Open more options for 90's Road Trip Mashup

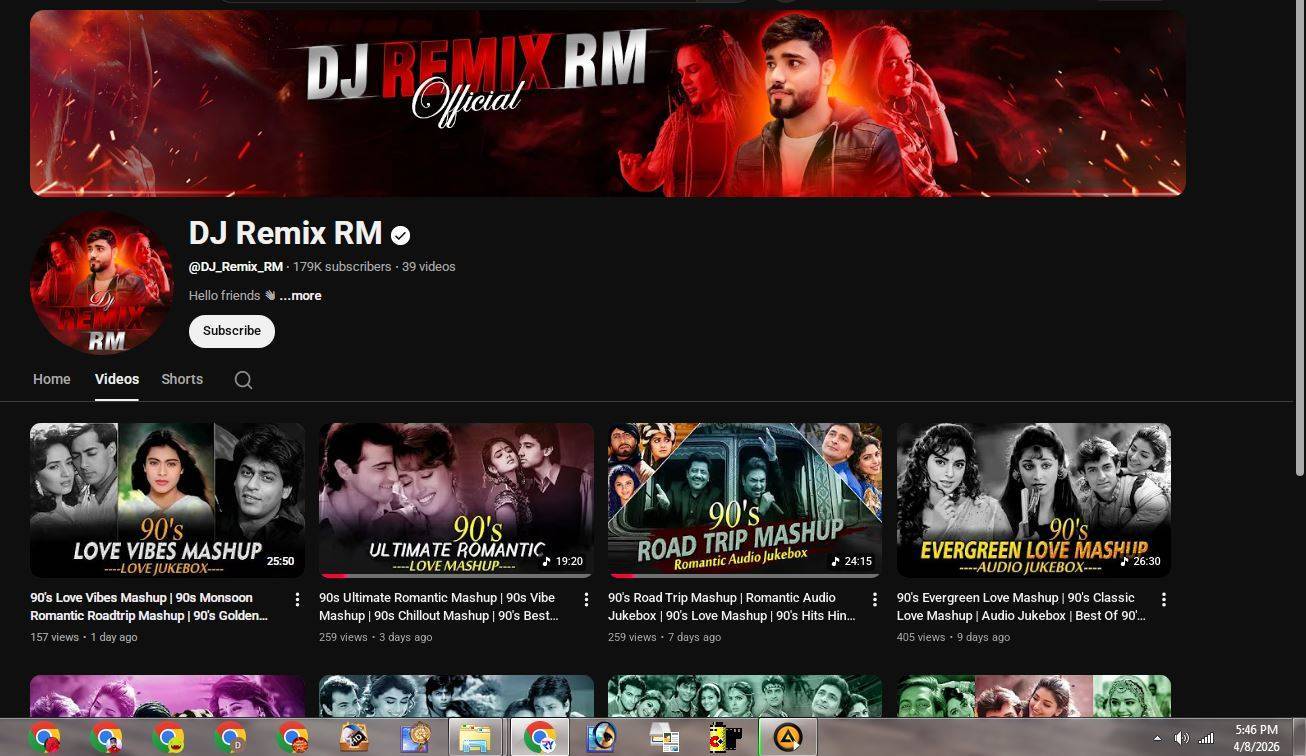point(875,599)
